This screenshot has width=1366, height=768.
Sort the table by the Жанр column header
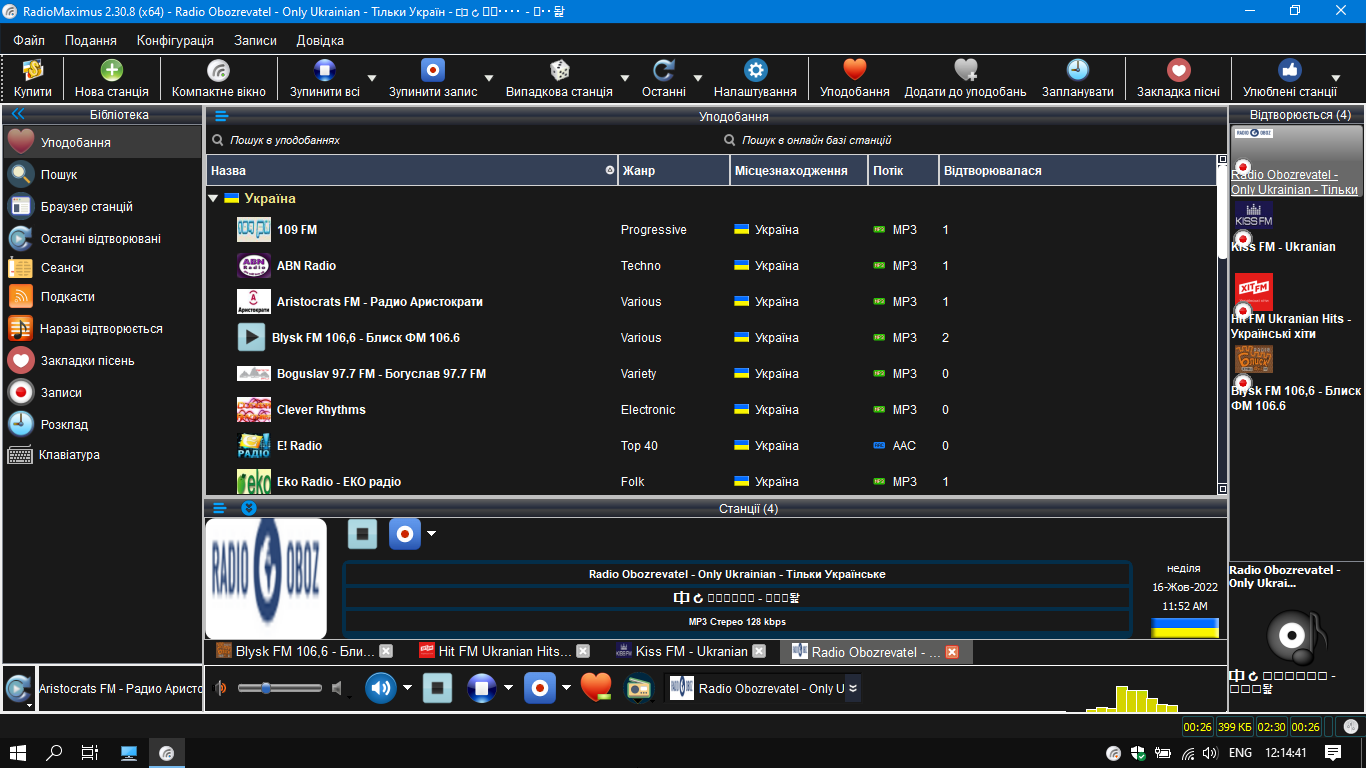674,171
